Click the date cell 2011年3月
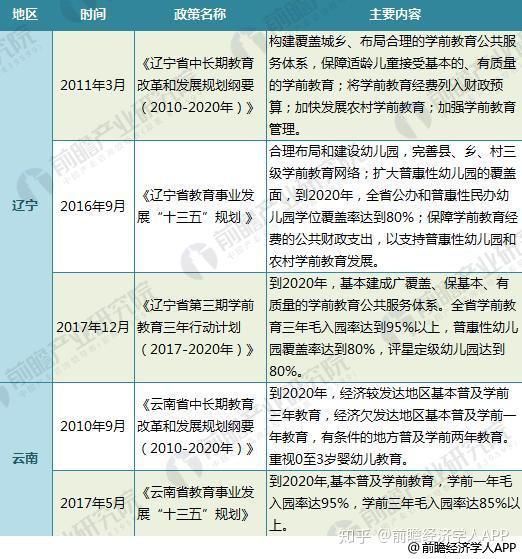Viewport: 522px width, 559px height. click(x=93, y=85)
